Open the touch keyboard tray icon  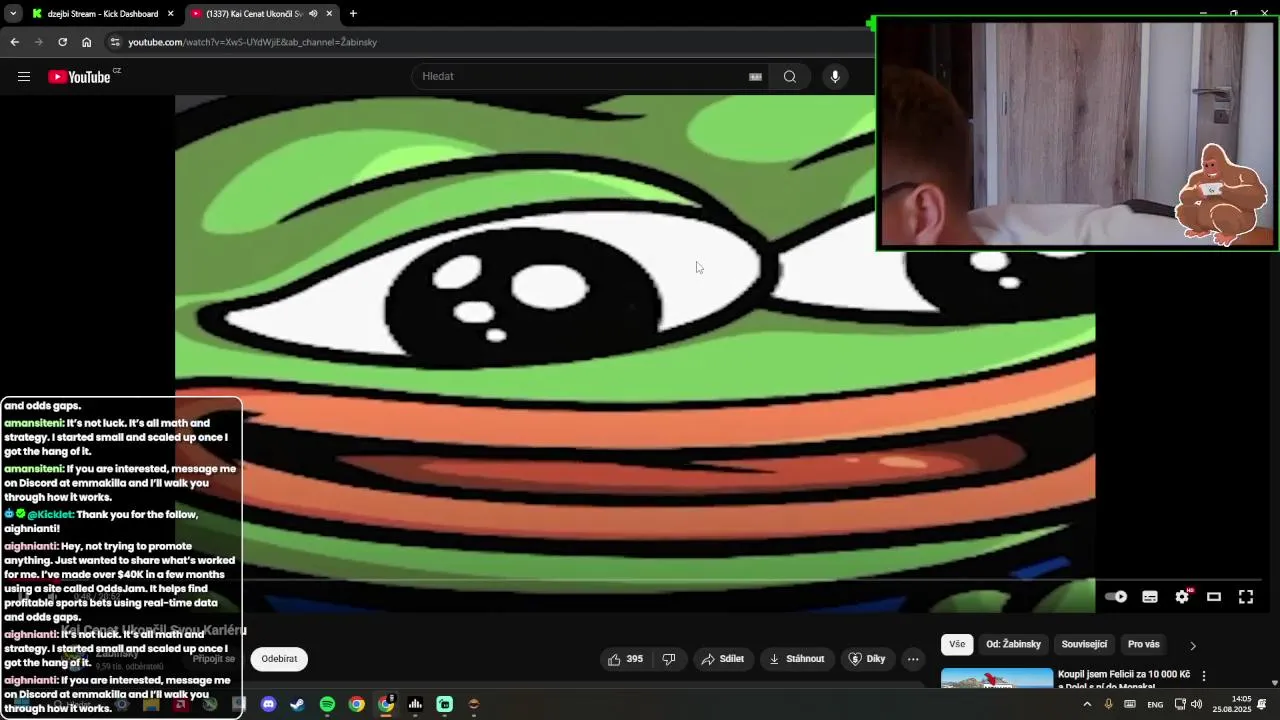point(1130,705)
